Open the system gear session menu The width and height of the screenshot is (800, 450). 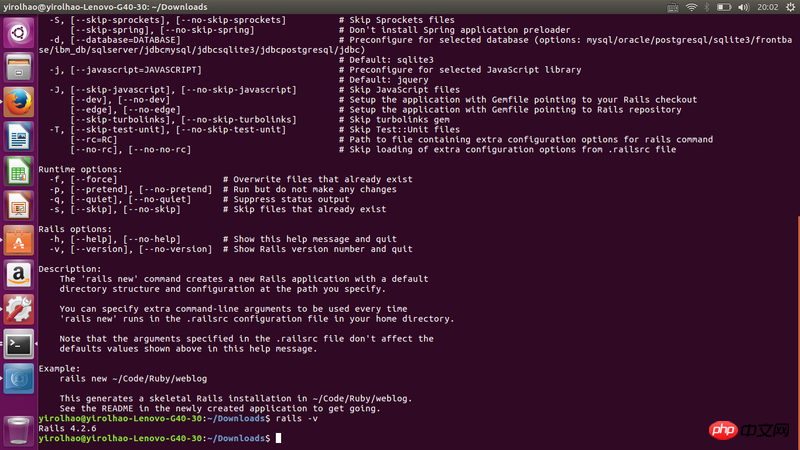(x=790, y=7)
